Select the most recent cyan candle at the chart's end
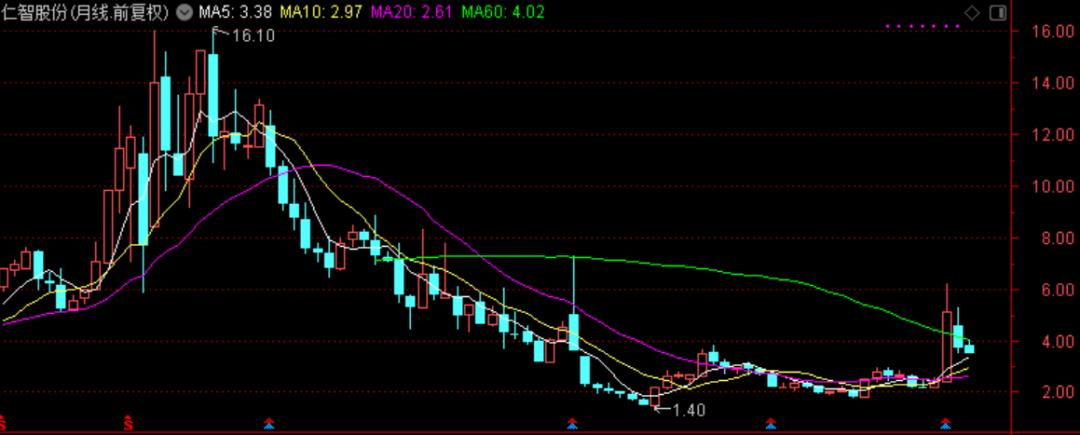Image resolution: width=1080 pixels, height=435 pixels. [x=969, y=348]
